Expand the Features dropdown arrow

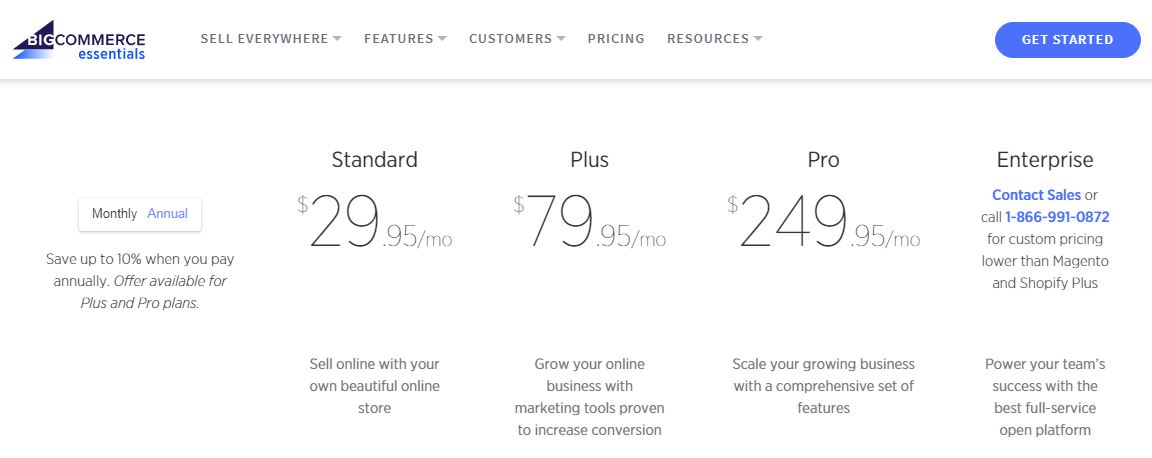(442, 39)
